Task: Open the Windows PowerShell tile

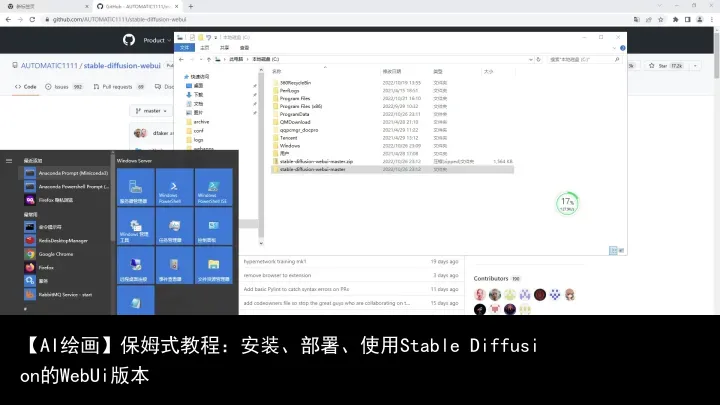Action: click(x=174, y=187)
